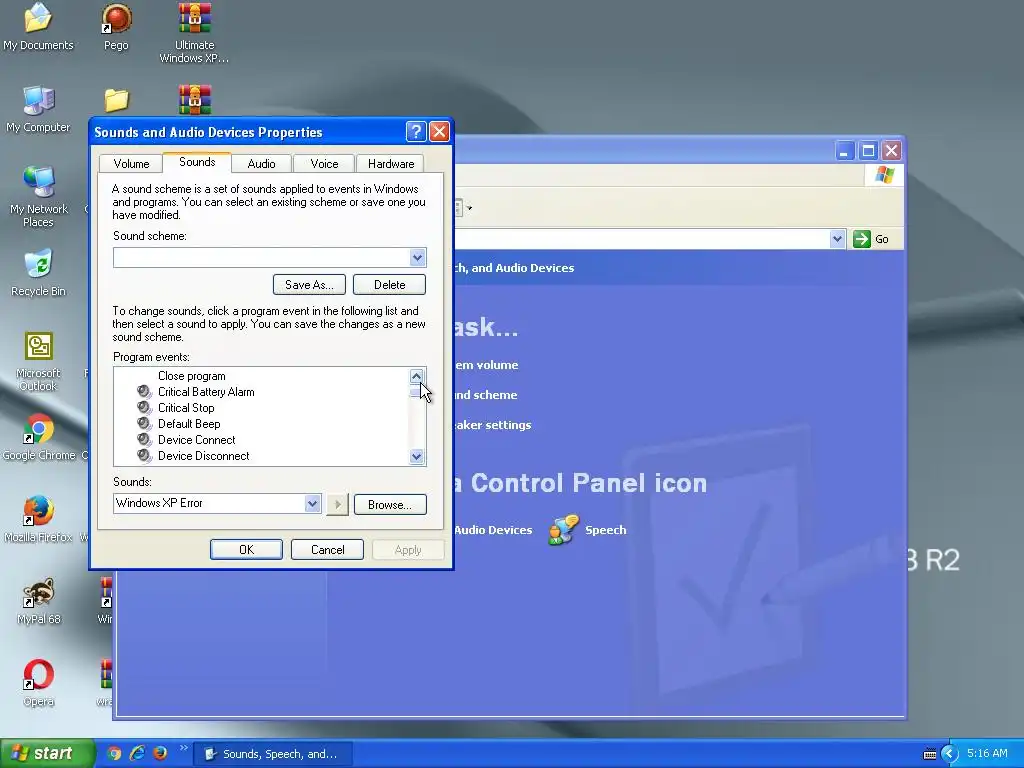Select the Pego desktop shortcut
This screenshot has height=768, width=1024.
pyautogui.click(x=116, y=26)
